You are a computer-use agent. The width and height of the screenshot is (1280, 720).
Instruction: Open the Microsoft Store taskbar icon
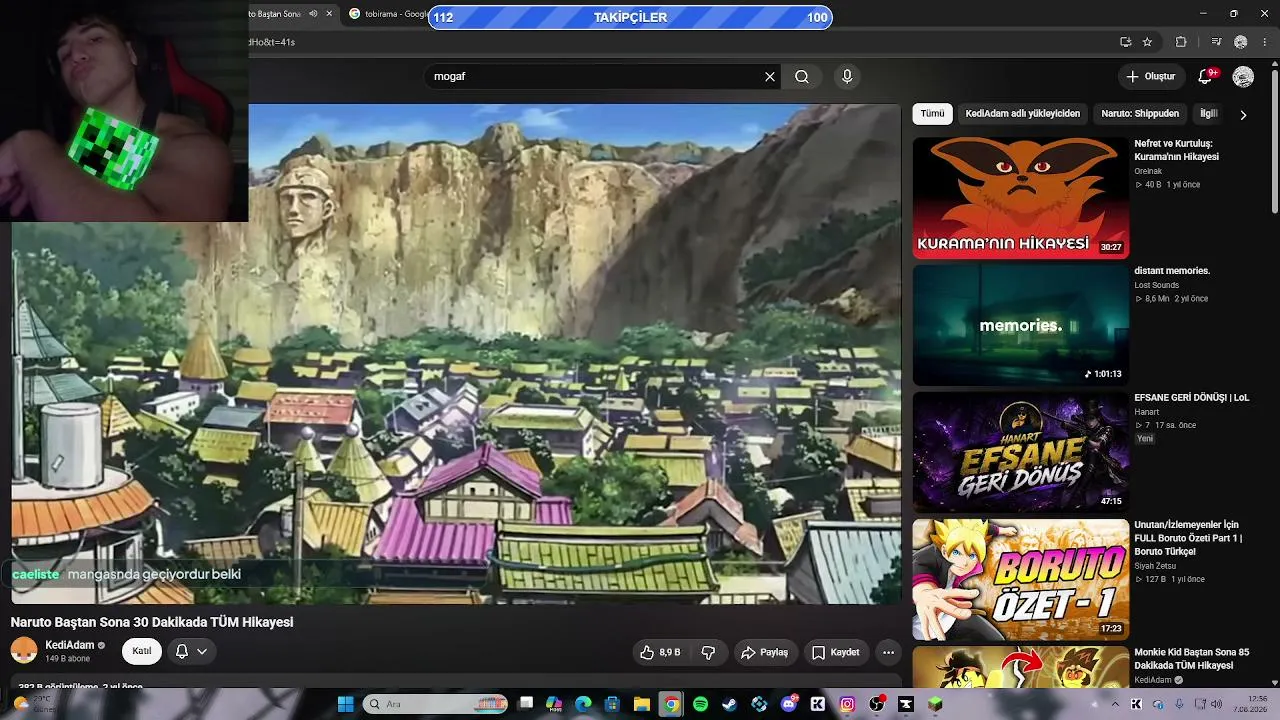coord(612,704)
